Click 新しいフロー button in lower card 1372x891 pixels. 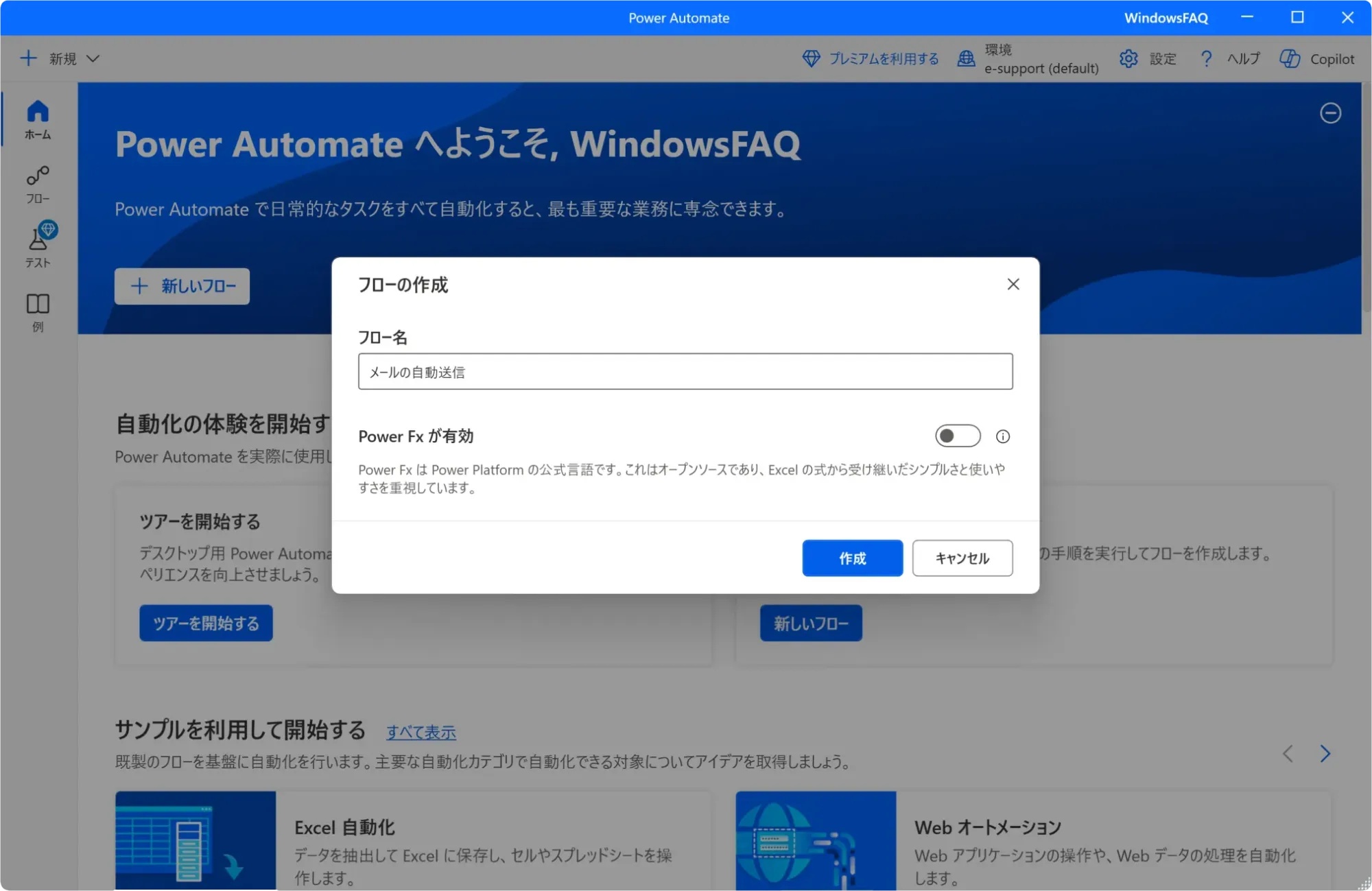(811, 623)
